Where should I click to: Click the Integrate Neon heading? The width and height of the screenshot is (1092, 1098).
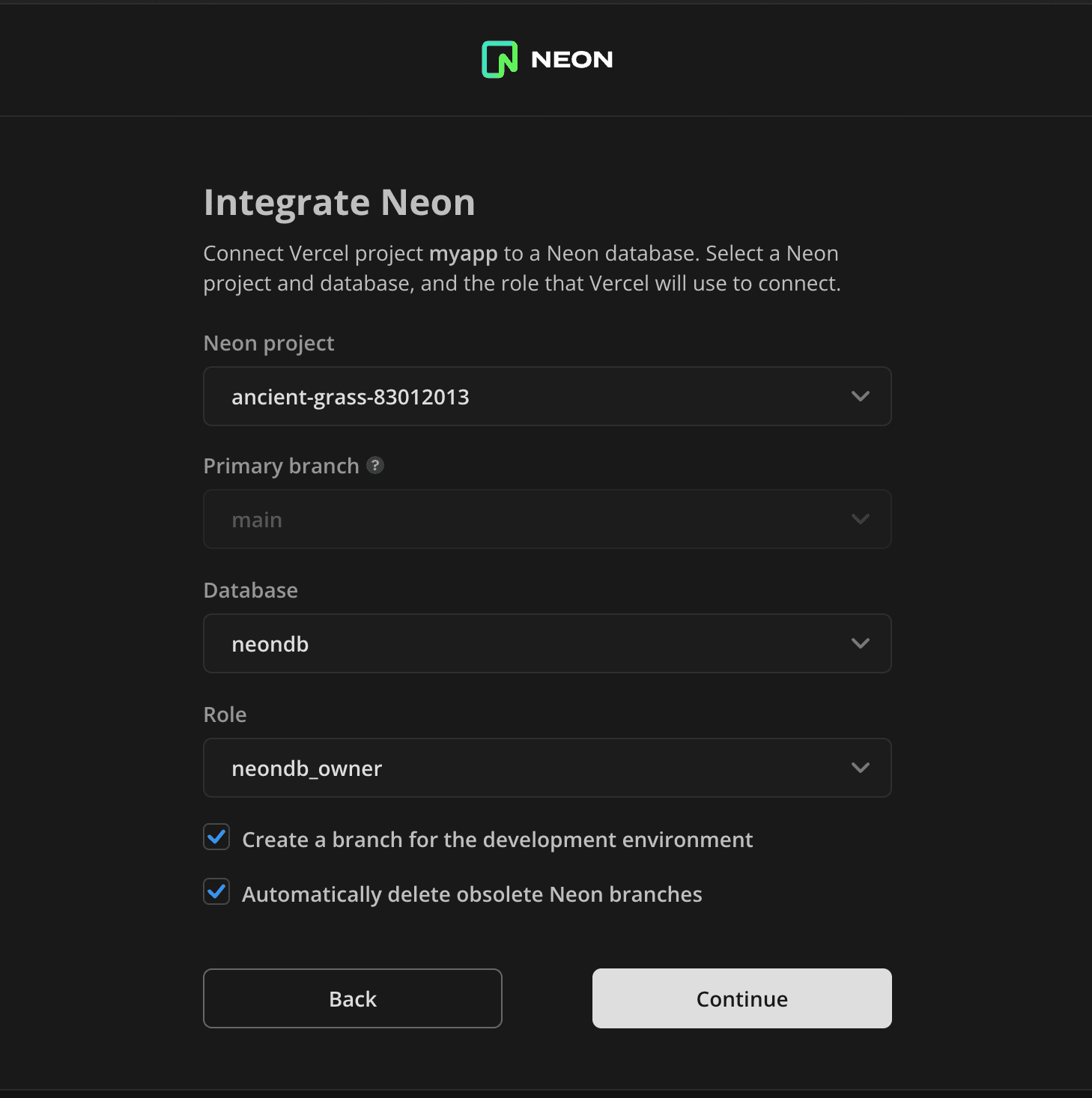pos(339,201)
